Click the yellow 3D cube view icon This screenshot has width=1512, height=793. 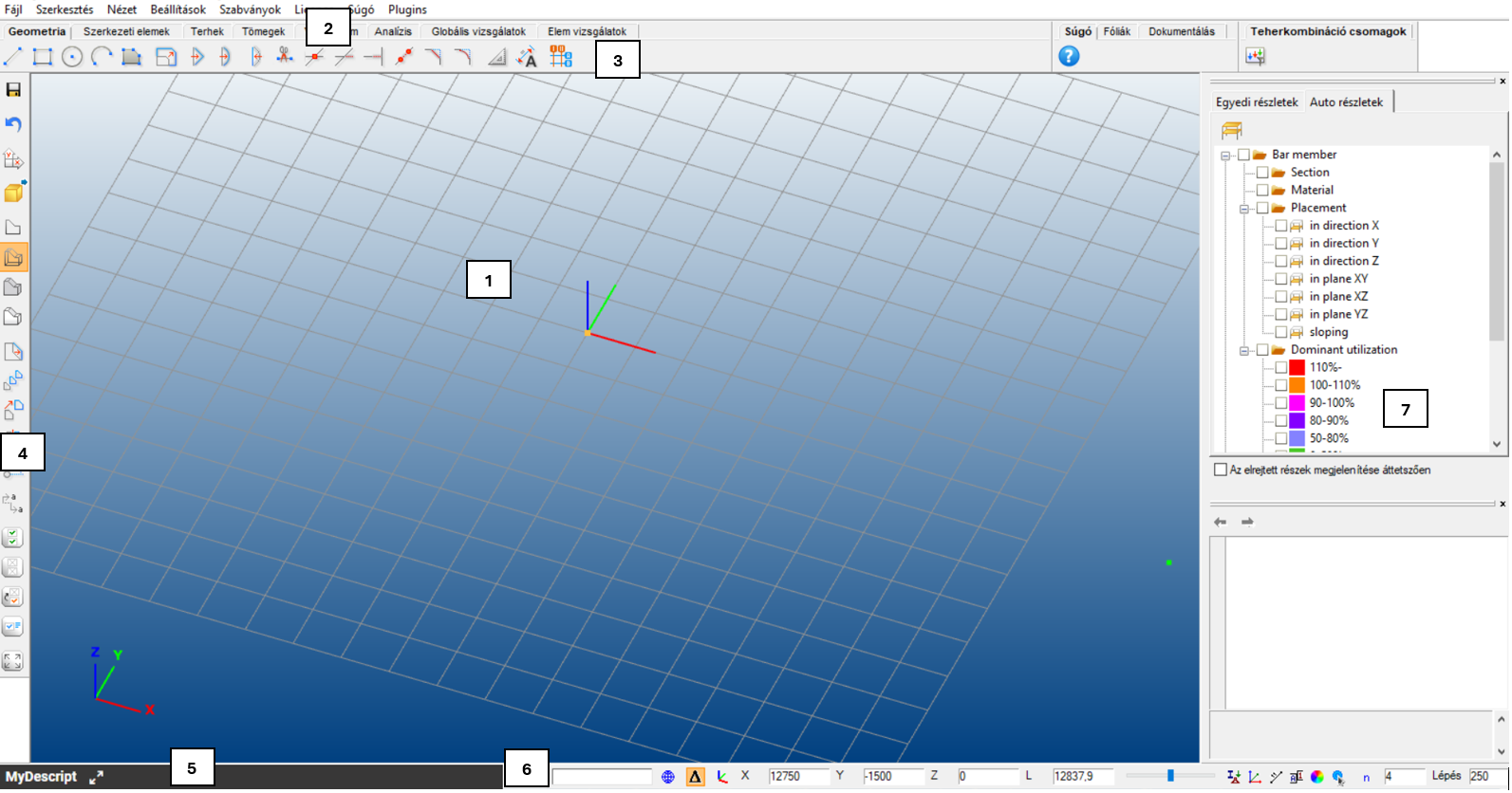point(13,192)
